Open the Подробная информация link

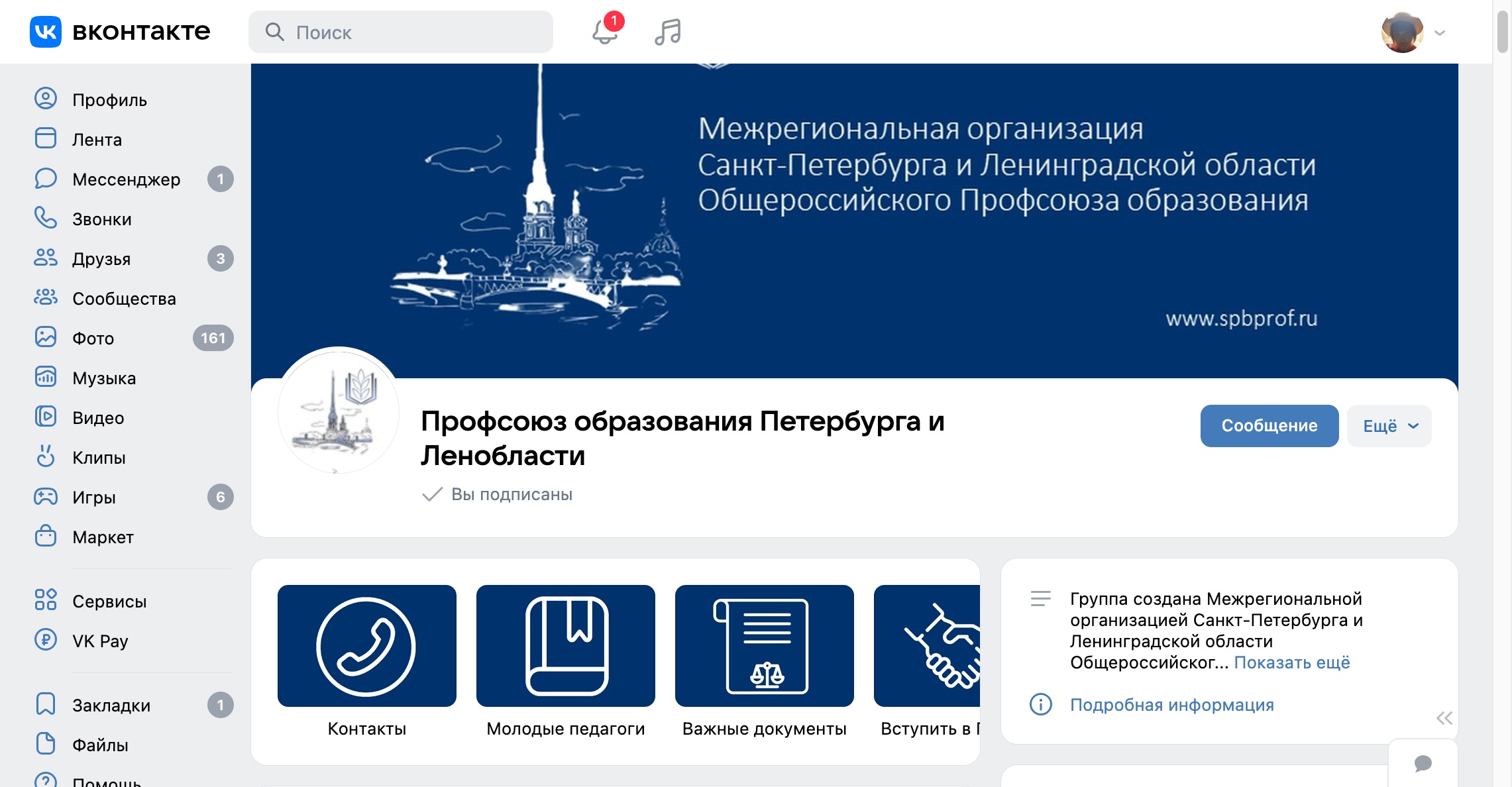[1172, 705]
